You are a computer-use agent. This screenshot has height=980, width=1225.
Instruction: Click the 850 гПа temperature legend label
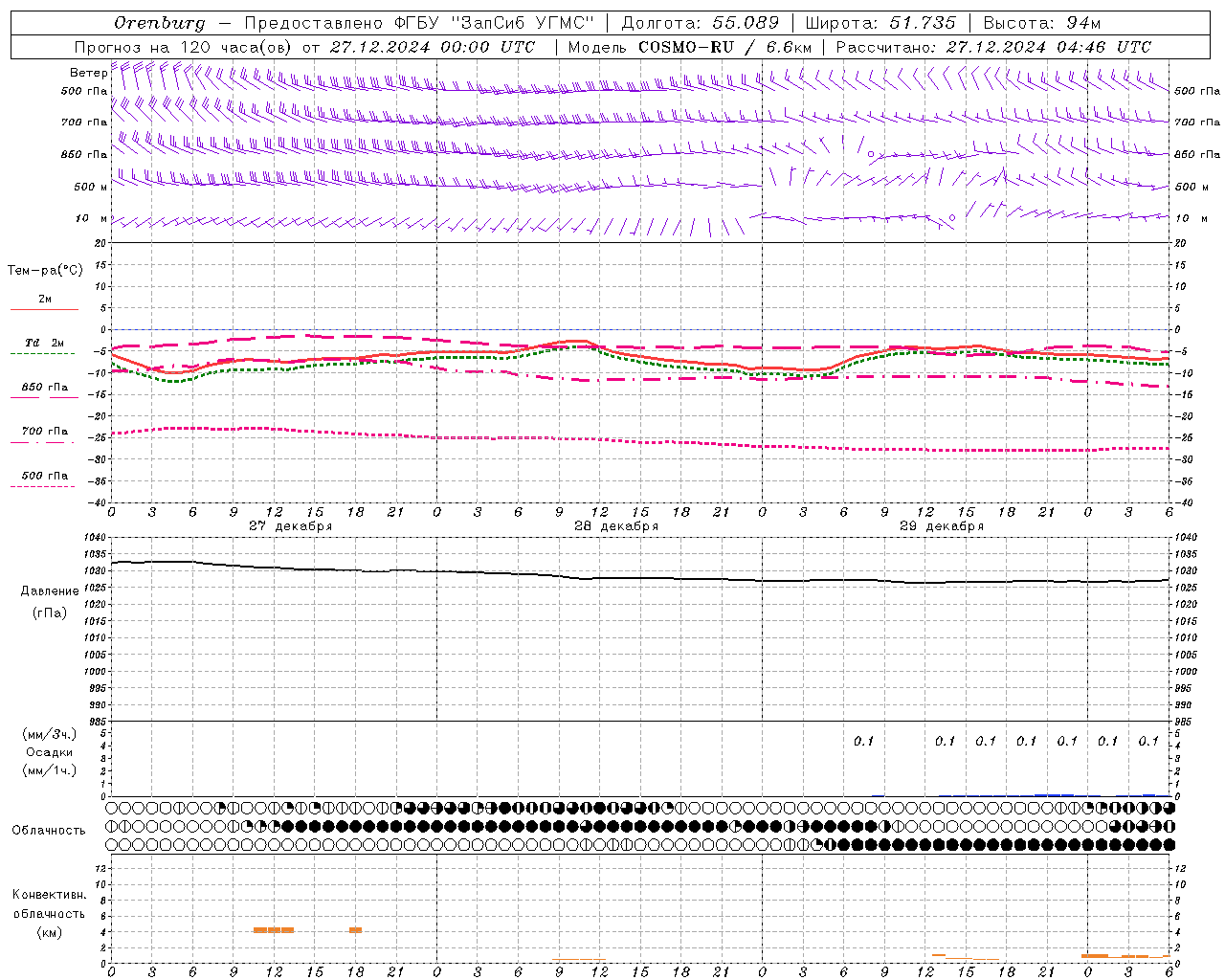point(44,387)
